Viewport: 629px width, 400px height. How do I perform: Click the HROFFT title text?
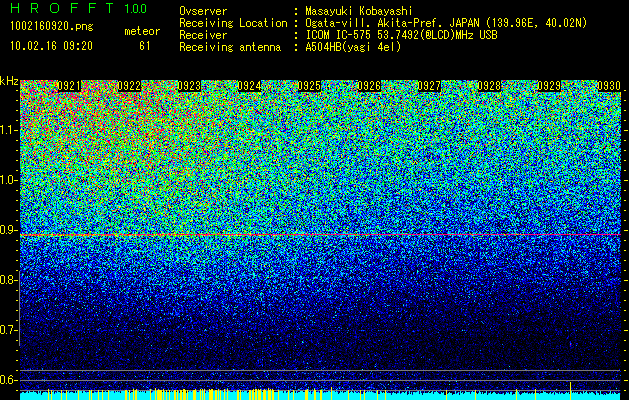click(x=62, y=8)
